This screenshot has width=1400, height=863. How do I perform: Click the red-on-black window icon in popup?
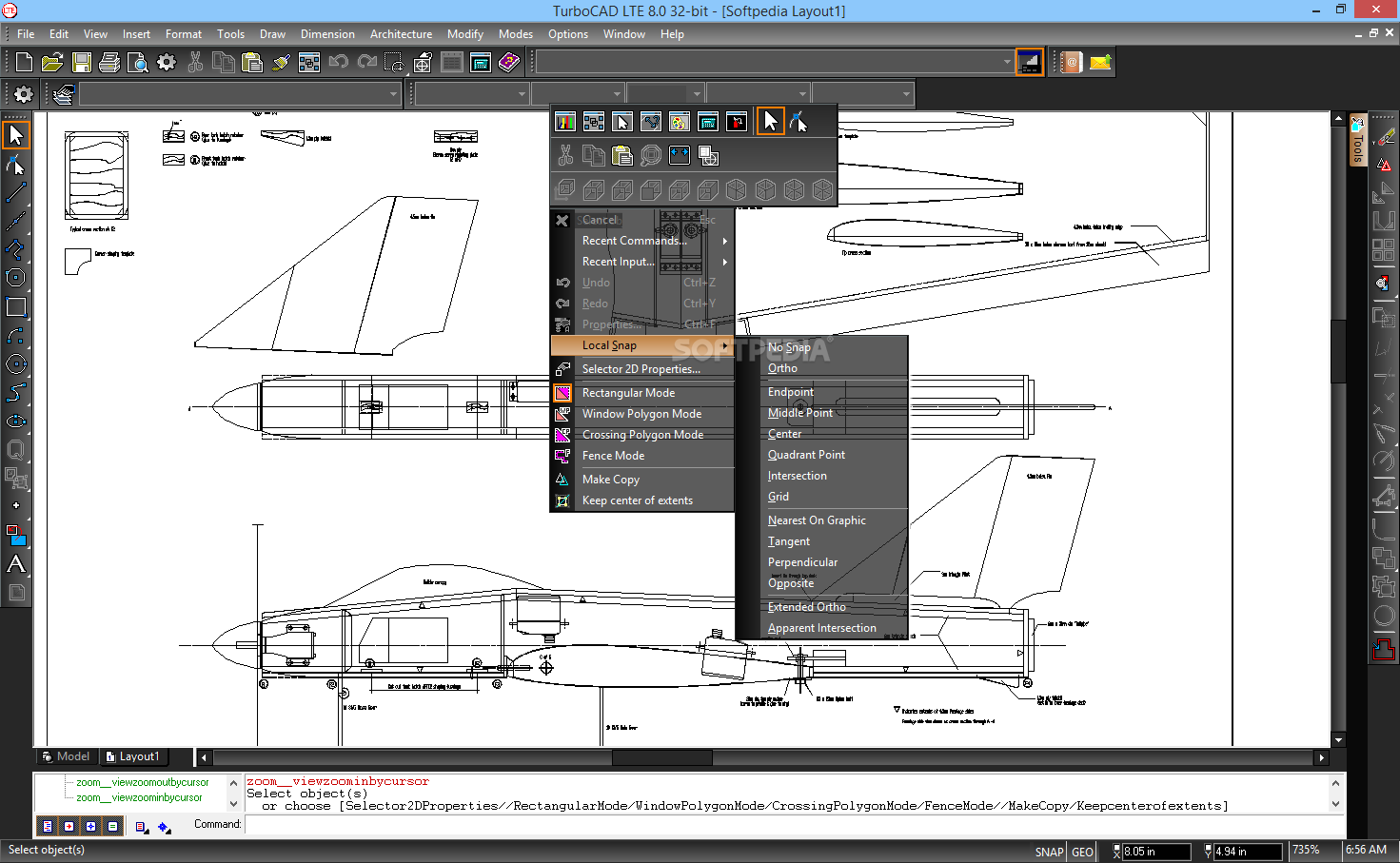737,122
